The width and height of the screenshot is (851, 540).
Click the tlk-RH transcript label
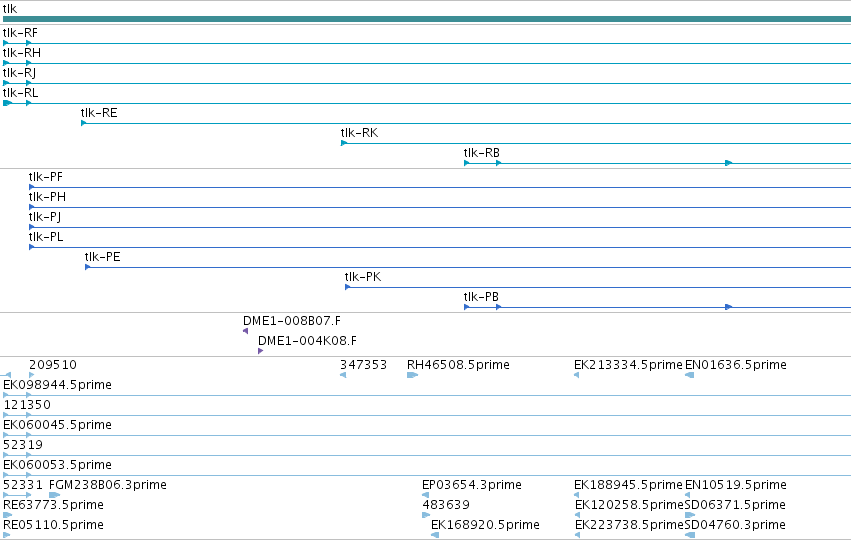22,53
